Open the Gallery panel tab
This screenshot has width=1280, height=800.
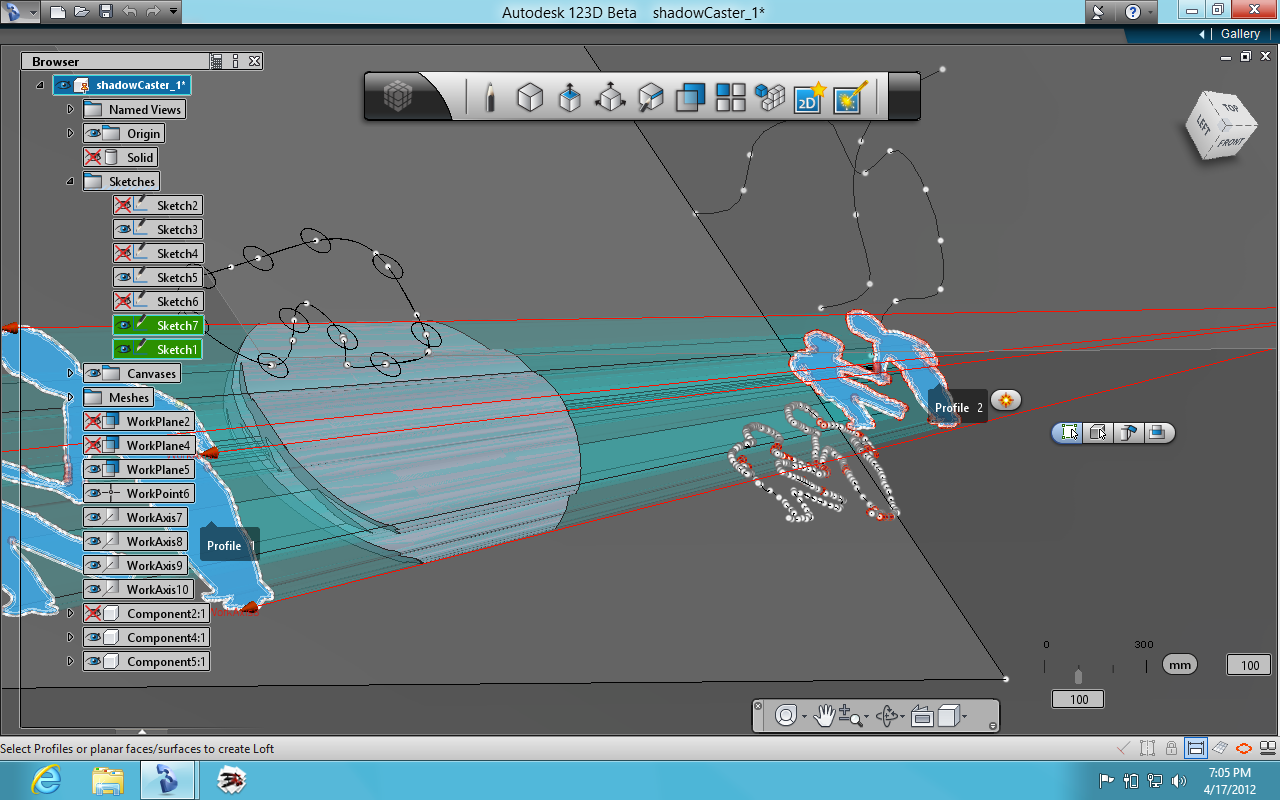(1234, 34)
